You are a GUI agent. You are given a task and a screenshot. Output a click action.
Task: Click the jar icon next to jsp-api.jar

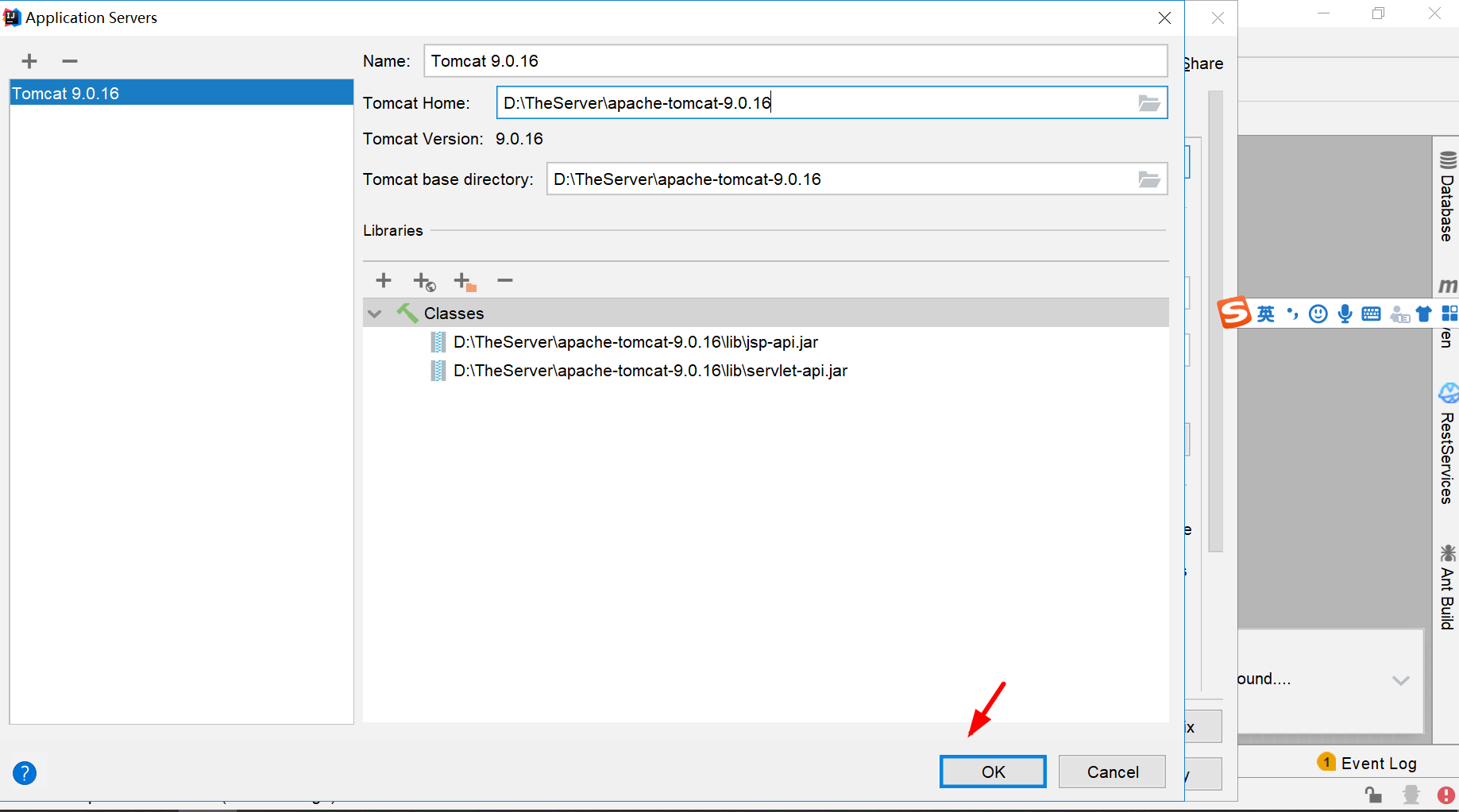[438, 342]
